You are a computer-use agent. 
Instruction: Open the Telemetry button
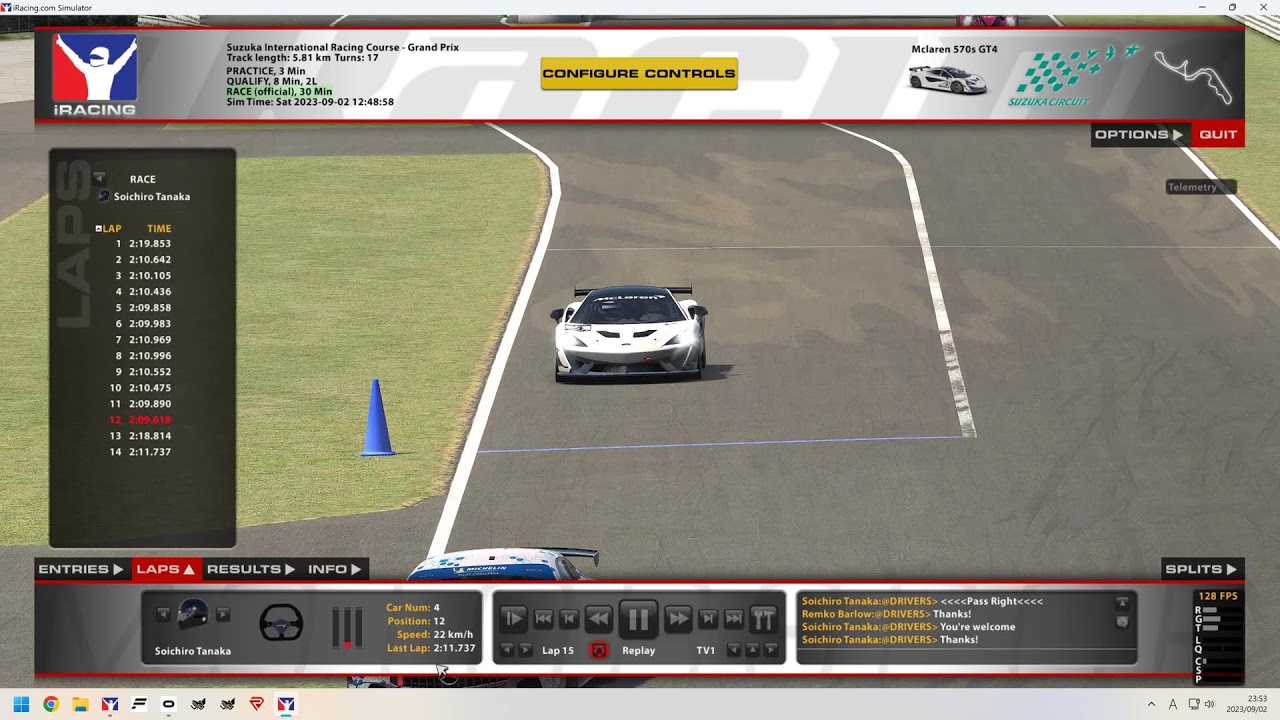[x=1200, y=187]
